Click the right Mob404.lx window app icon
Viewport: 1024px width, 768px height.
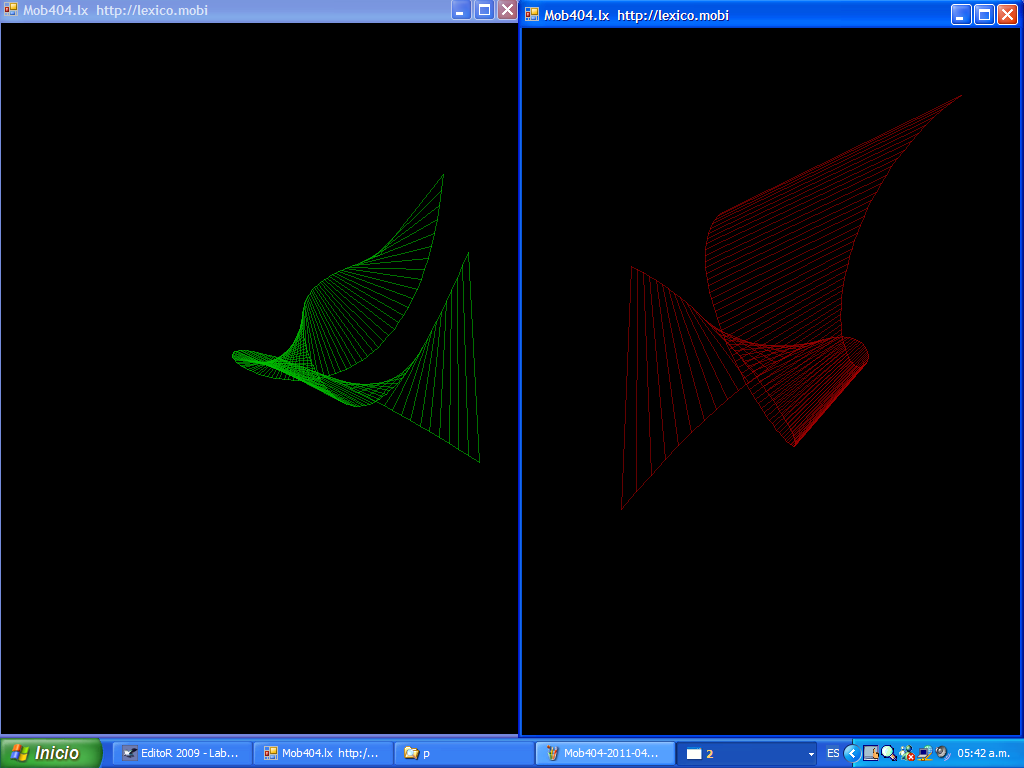tap(532, 15)
